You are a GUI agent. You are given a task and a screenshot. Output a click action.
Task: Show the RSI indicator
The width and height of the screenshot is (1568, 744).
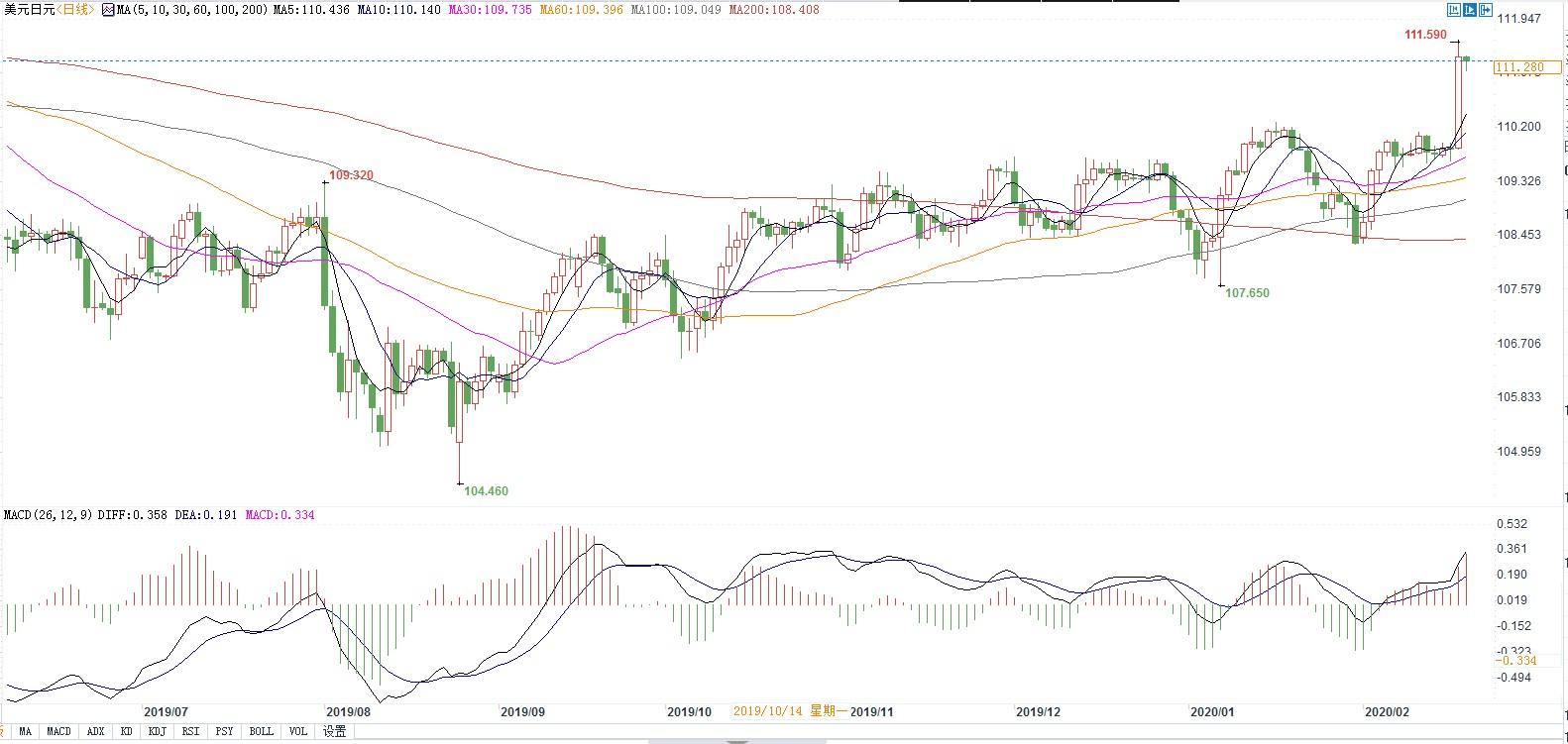(x=190, y=732)
